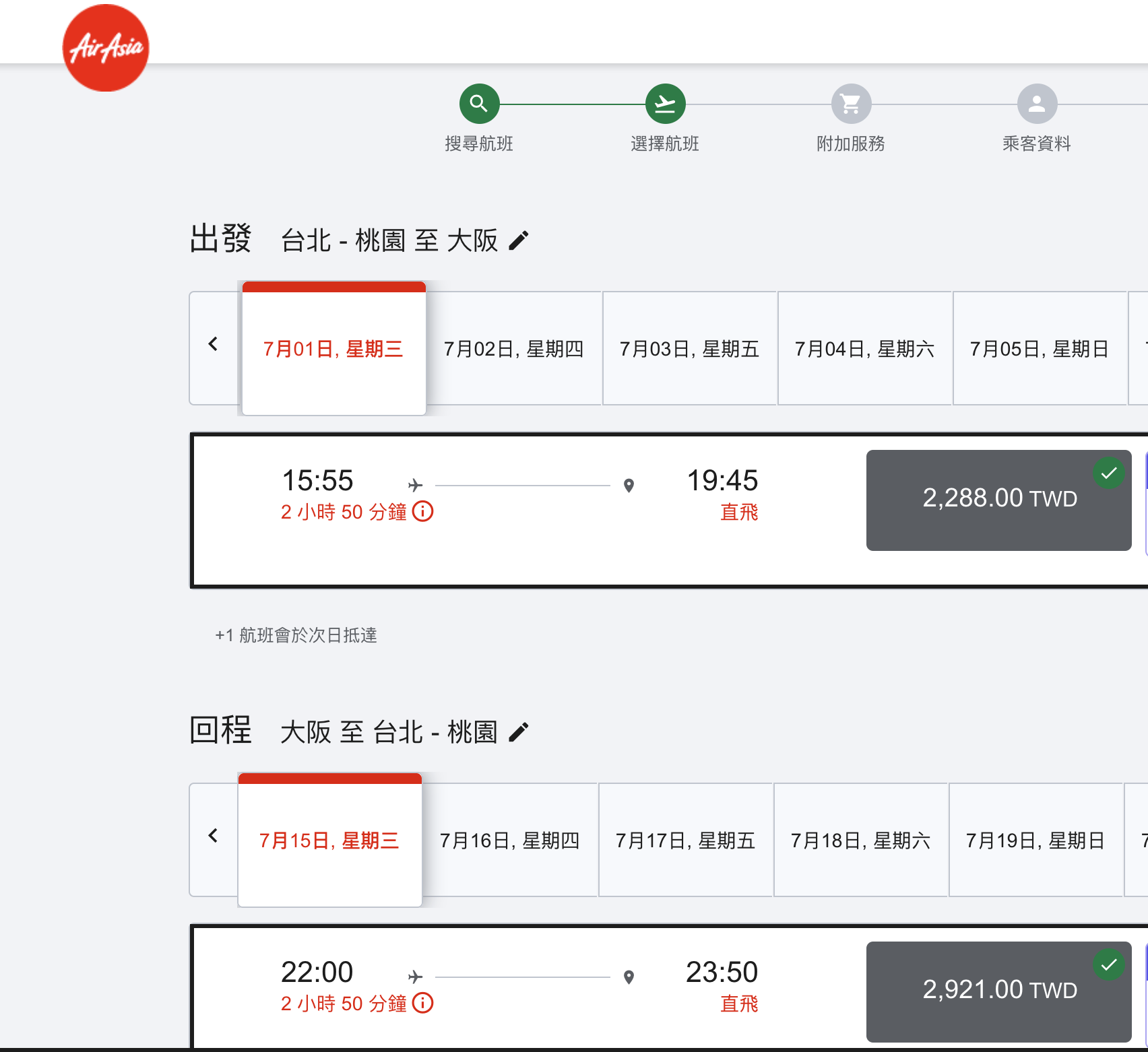Show earlier return dates with left chevron

(214, 836)
